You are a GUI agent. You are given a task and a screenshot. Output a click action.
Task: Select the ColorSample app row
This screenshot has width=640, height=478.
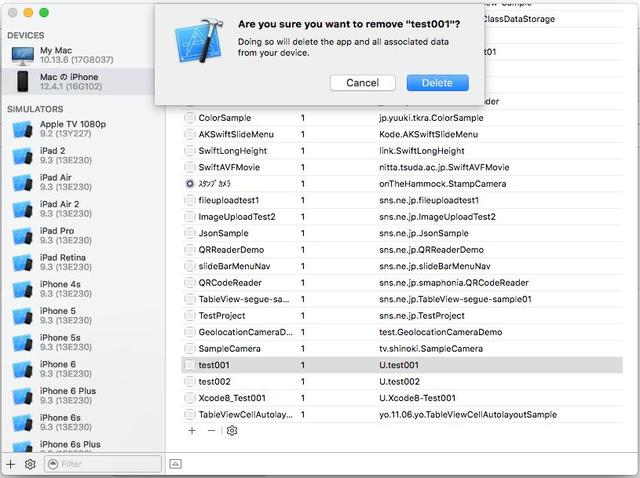[x=402, y=118]
